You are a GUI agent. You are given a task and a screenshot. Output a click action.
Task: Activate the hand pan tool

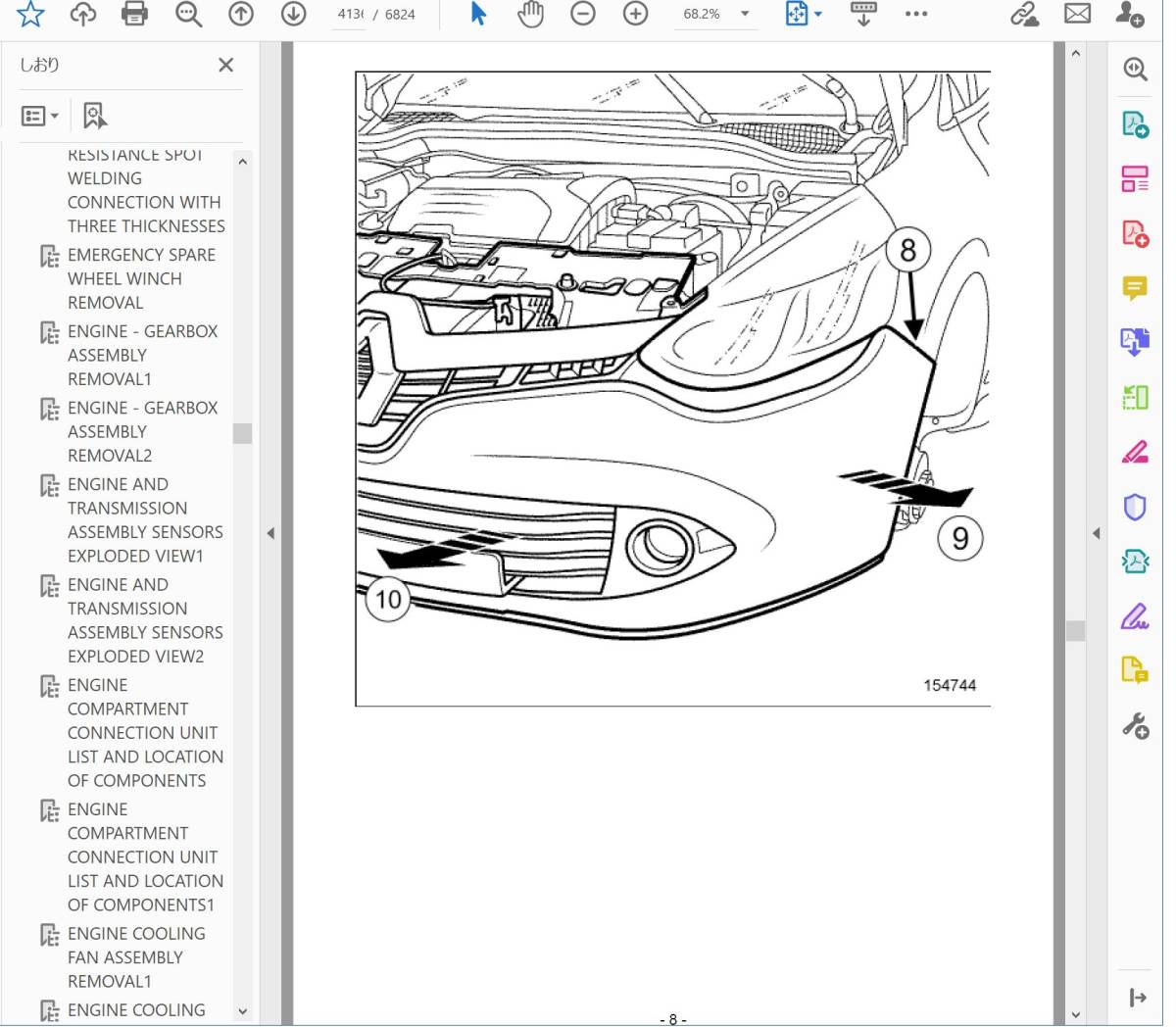[530, 14]
